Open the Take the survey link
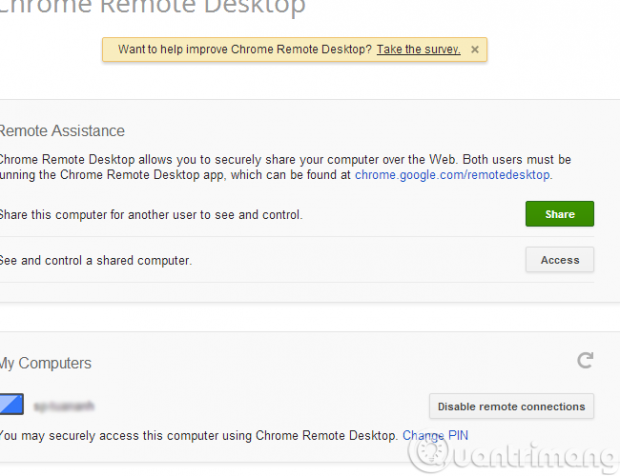 (418, 49)
